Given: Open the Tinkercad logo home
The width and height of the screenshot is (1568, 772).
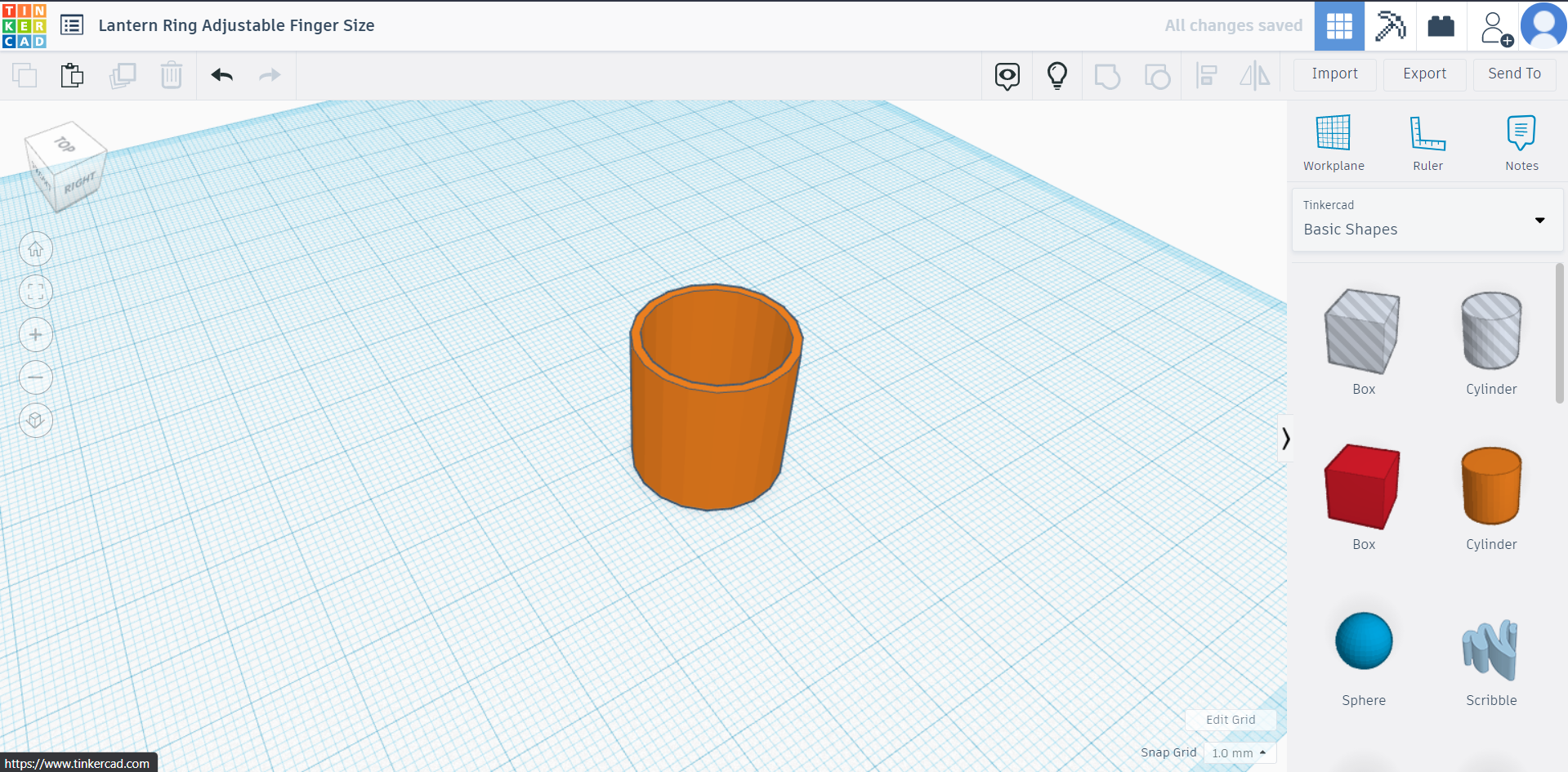Looking at the screenshot, I should click(25, 25).
